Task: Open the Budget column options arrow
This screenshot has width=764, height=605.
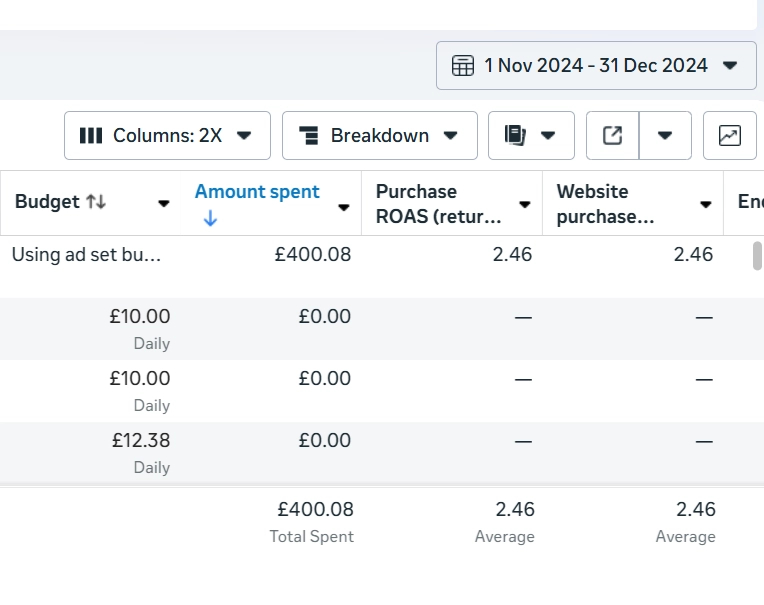Action: [164, 205]
